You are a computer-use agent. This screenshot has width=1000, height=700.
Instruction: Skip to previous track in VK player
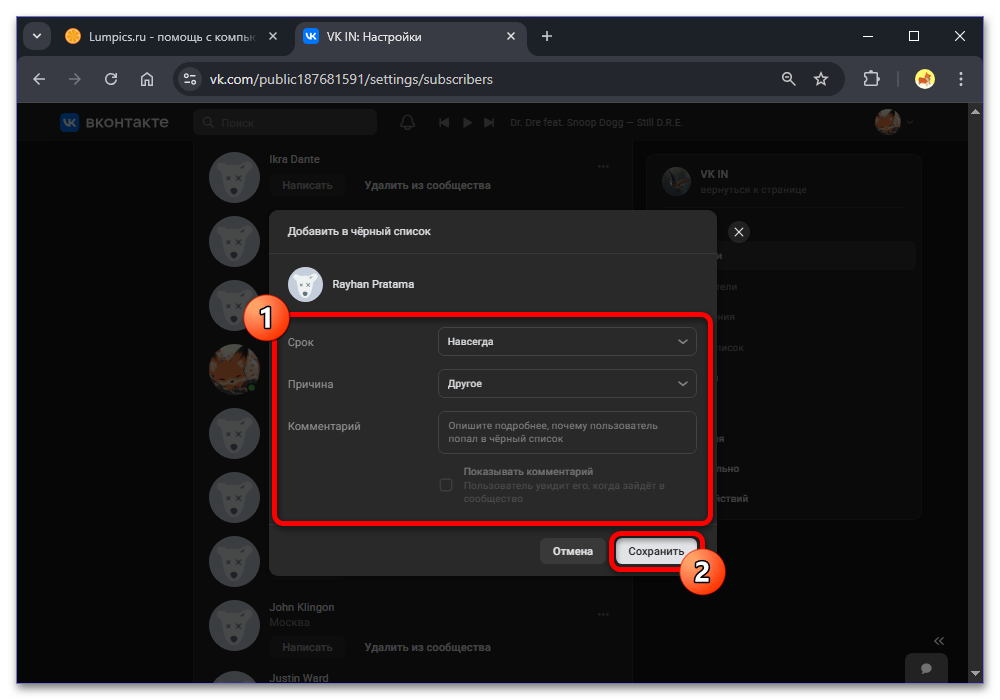445,122
